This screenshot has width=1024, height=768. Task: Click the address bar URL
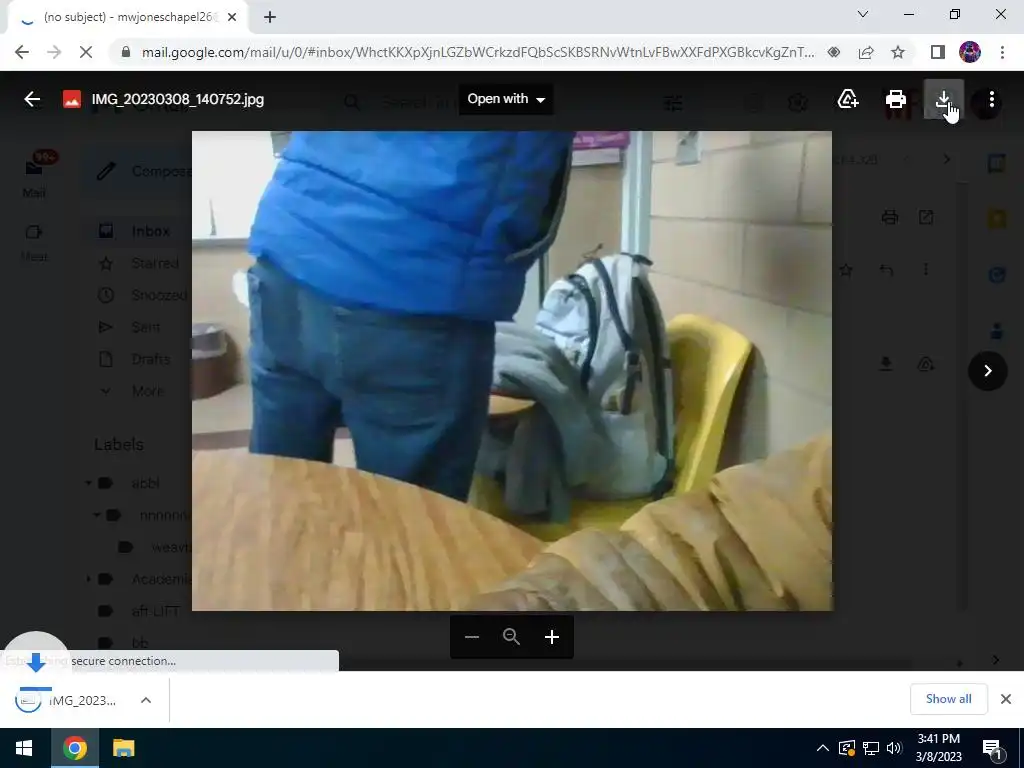478,52
